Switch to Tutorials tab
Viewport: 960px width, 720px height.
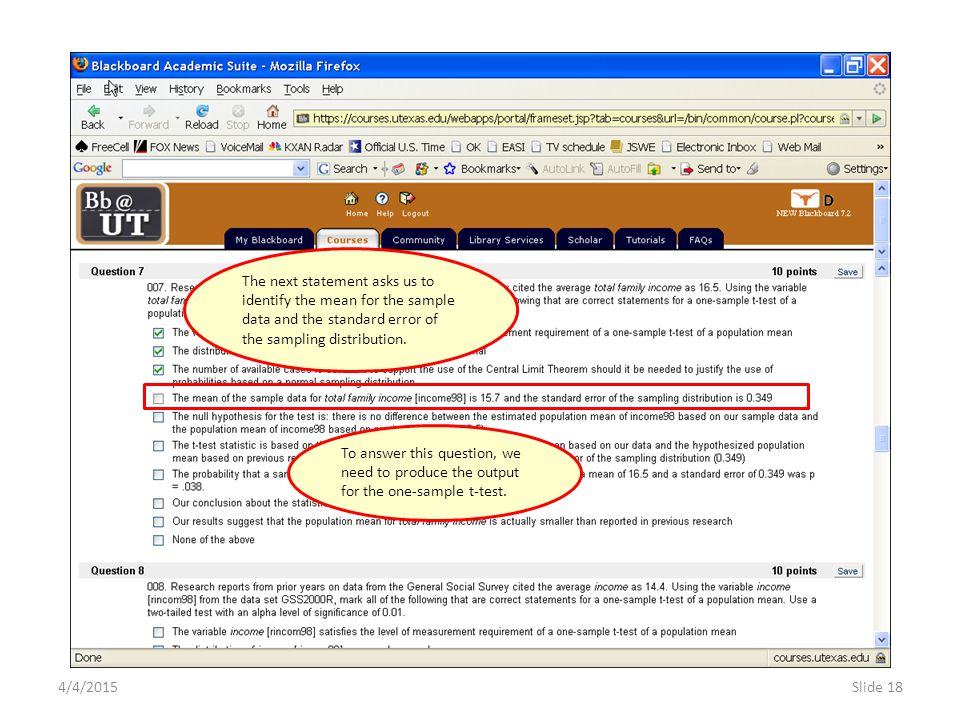[645, 239]
